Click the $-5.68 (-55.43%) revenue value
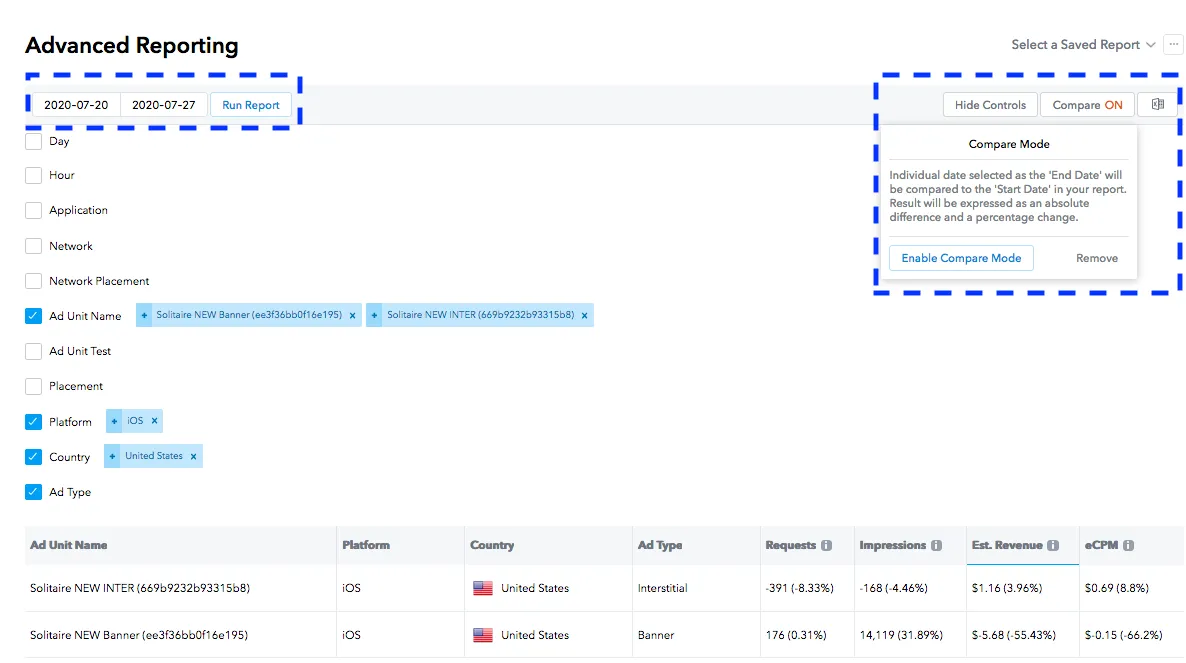This screenshot has width=1186, height=663. (1014, 635)
